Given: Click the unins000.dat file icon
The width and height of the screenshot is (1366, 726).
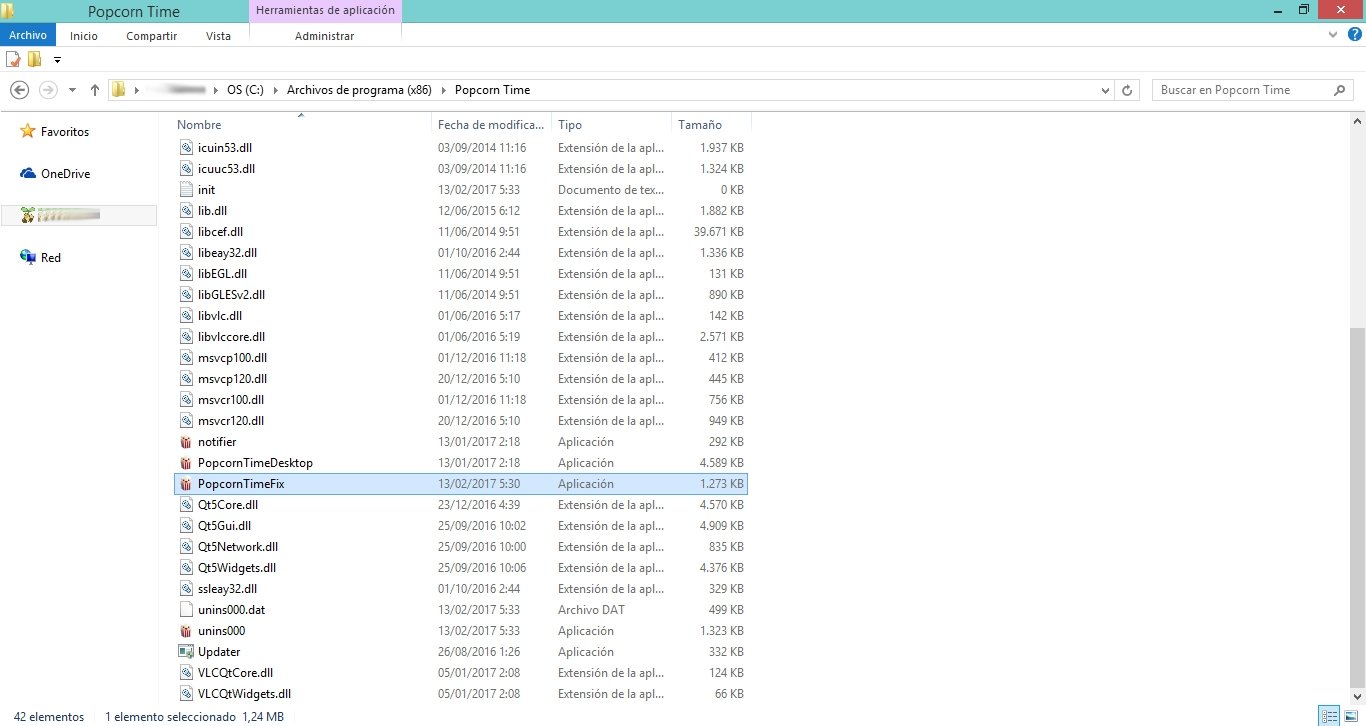Looking at the screenshot, I should pos(185,610).
